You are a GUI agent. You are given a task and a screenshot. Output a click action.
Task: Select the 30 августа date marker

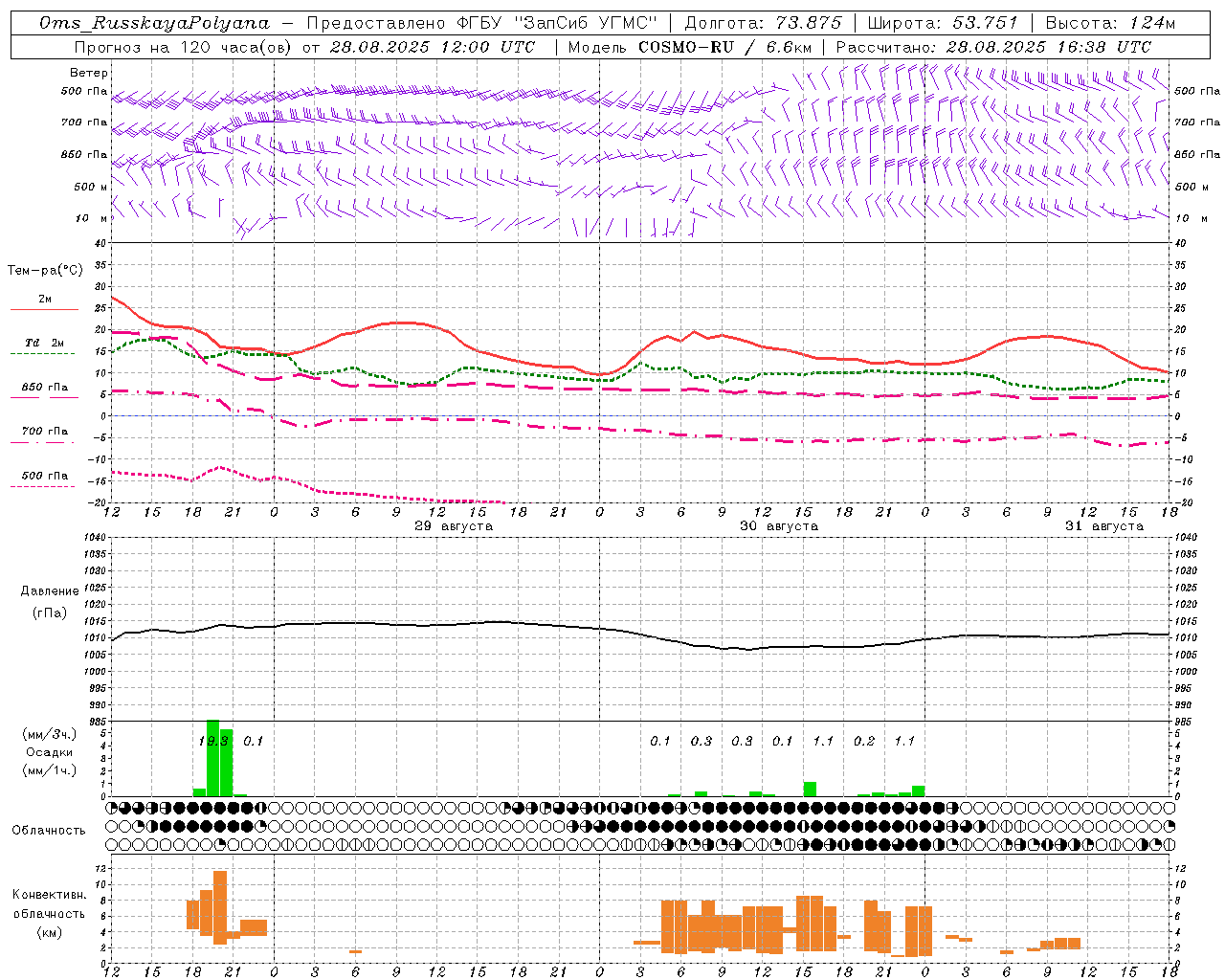[779, 526]
